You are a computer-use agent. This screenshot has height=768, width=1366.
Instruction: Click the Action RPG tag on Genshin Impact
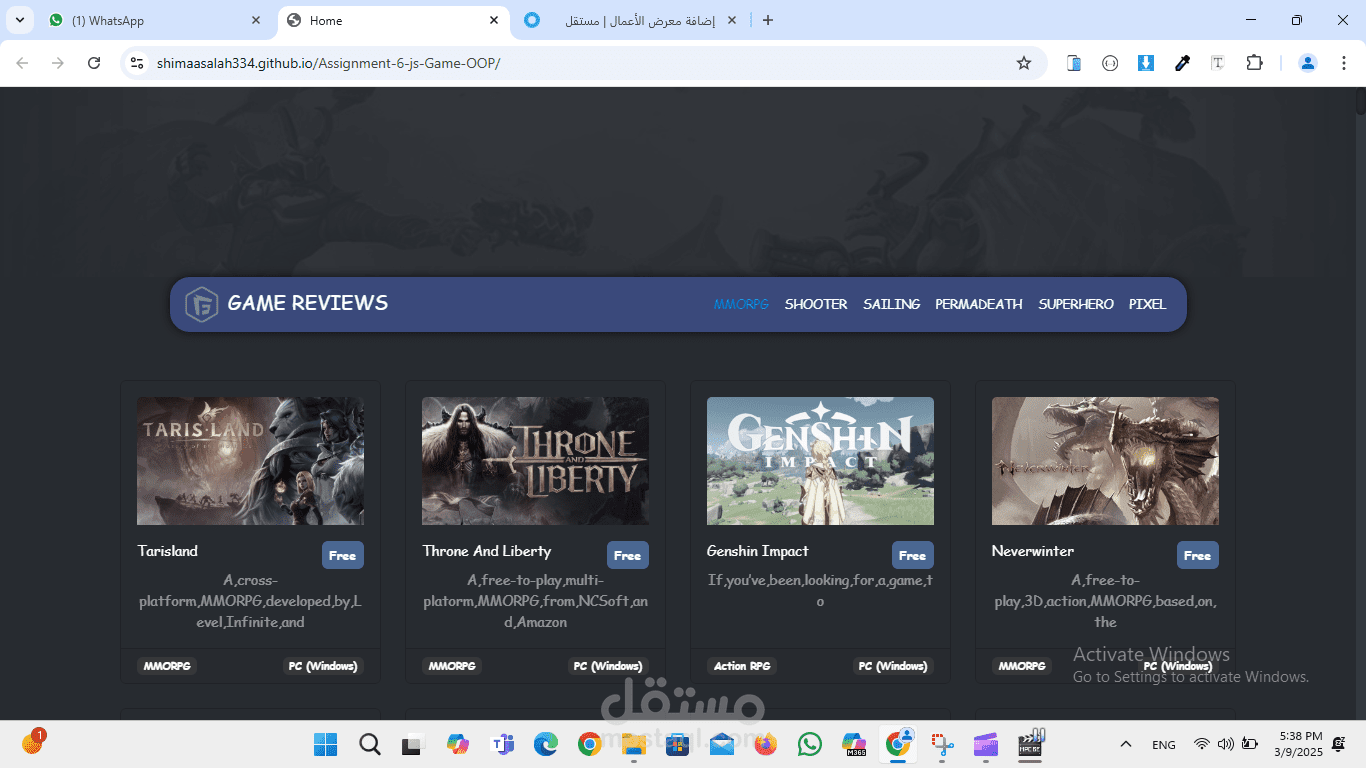coord(742,666)
